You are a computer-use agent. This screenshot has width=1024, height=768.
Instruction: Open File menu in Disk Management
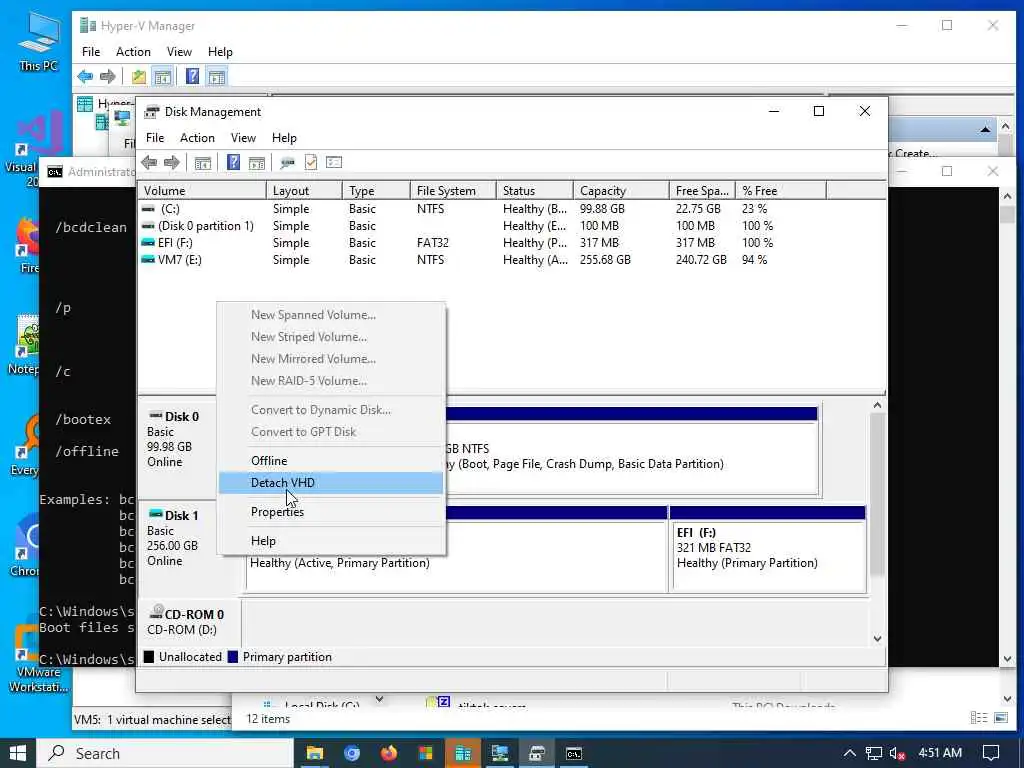[x=155, y=138]
